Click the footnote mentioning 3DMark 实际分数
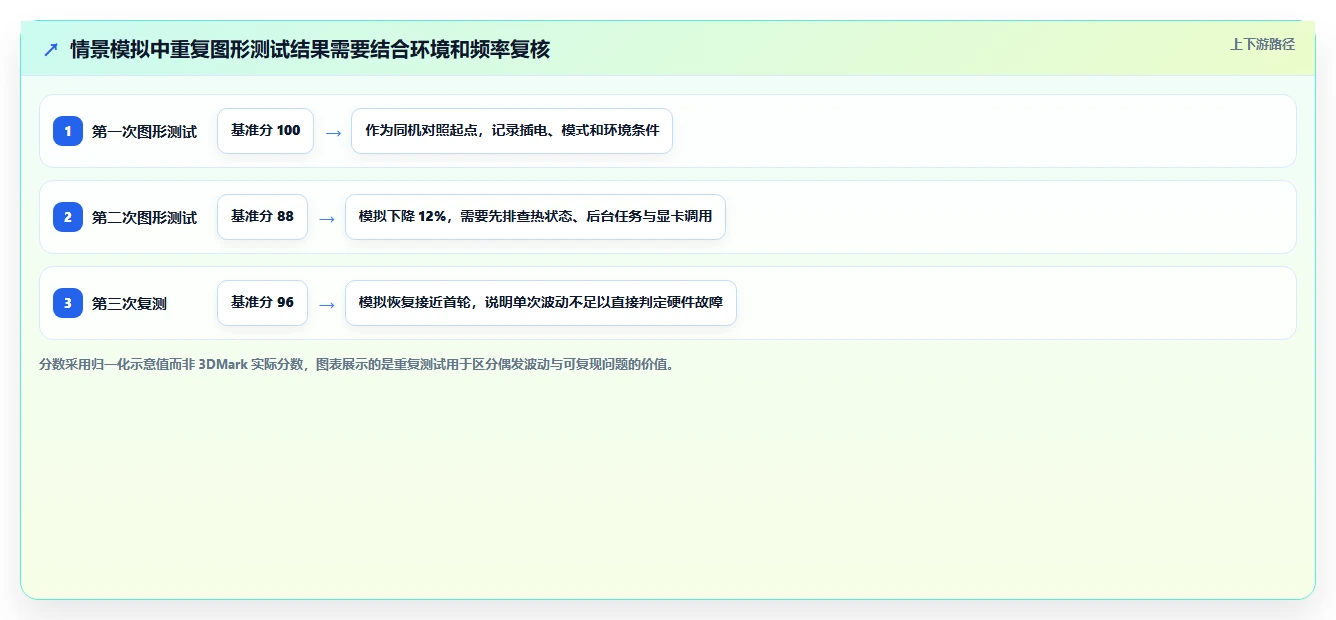 point(356,364)
